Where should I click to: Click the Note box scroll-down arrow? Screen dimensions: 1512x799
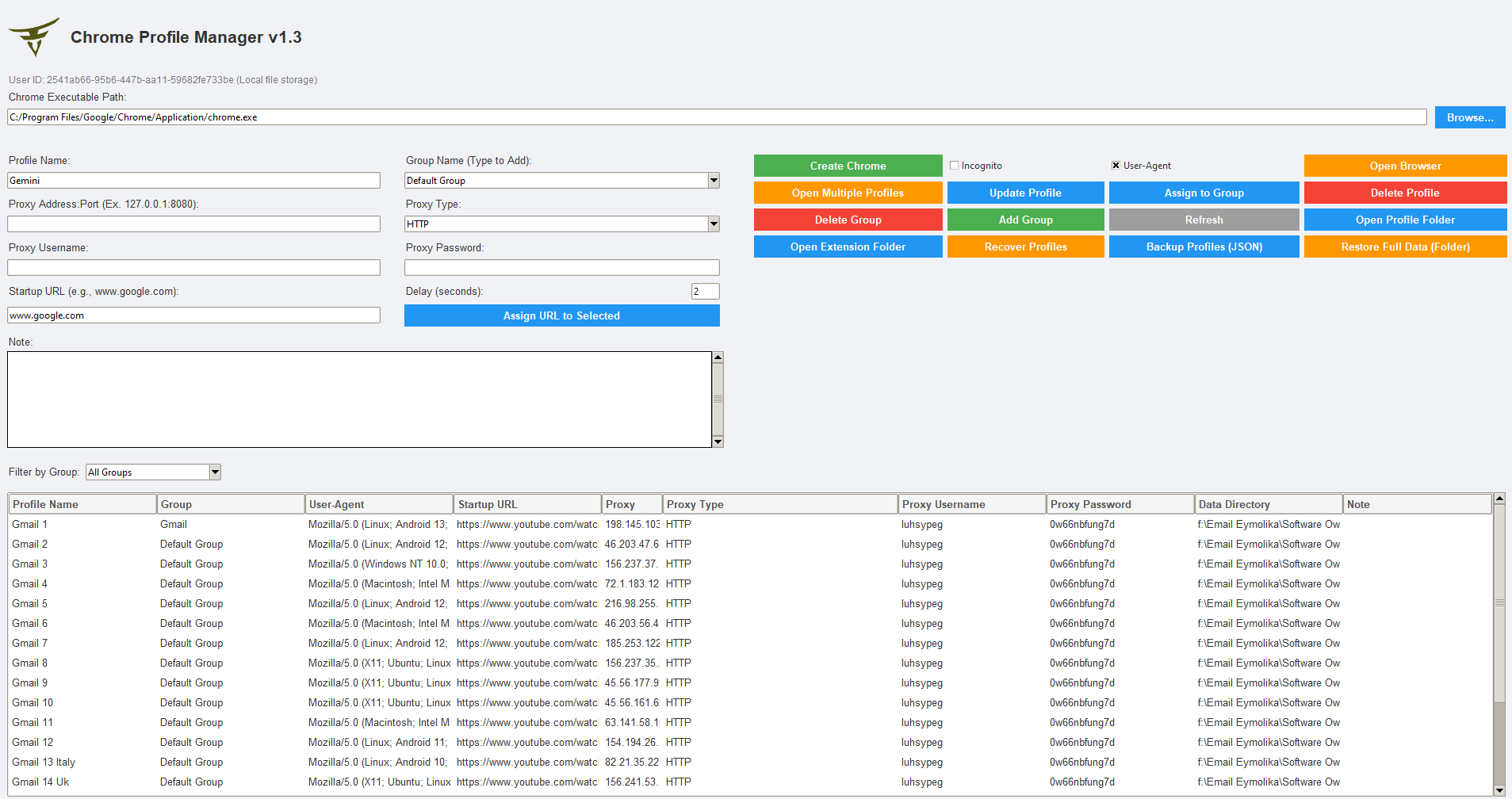point(718,442)
